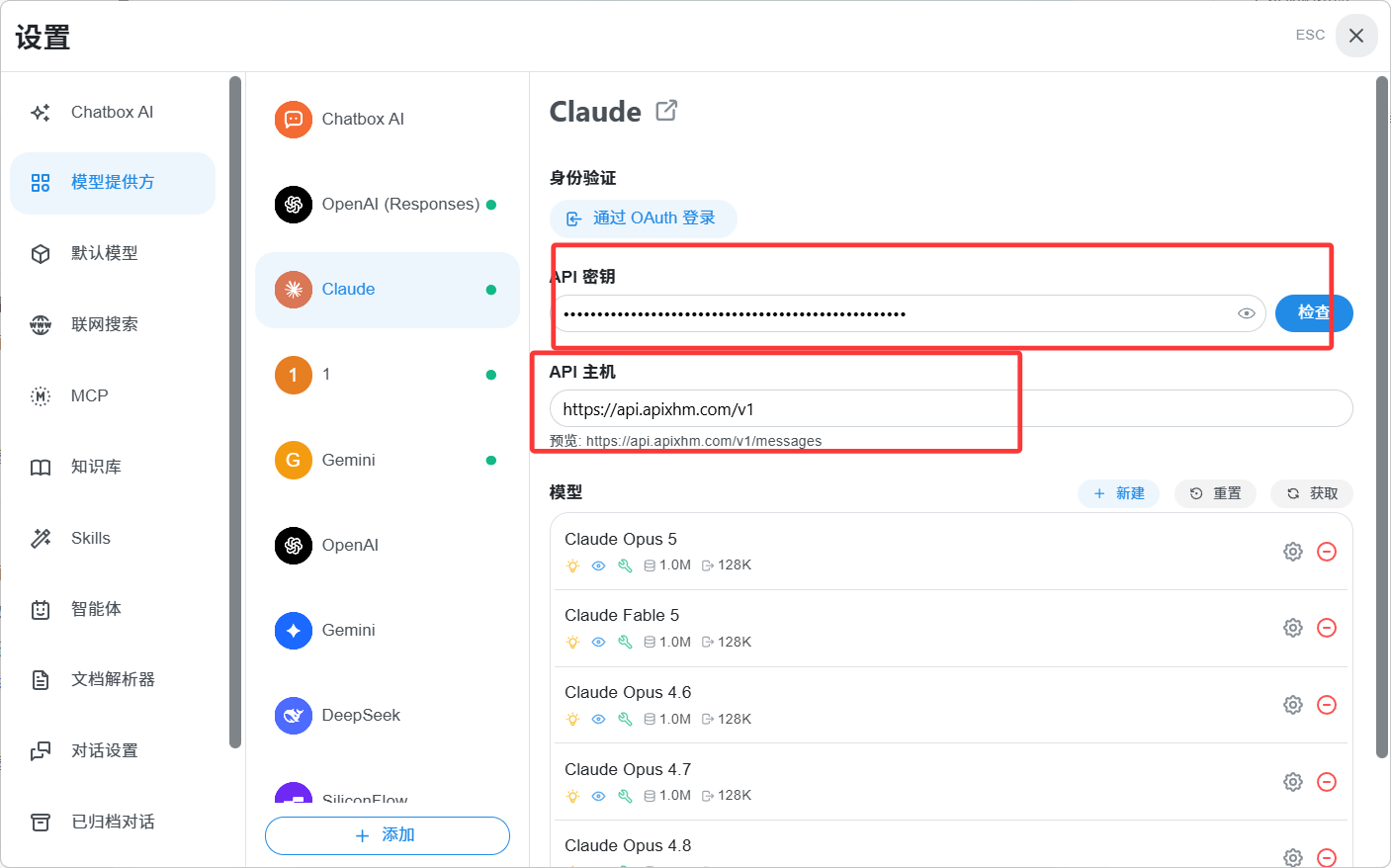Go to Skills settings
The image size is (1391, 868).
pyautogui.click(x=113, y=539)
